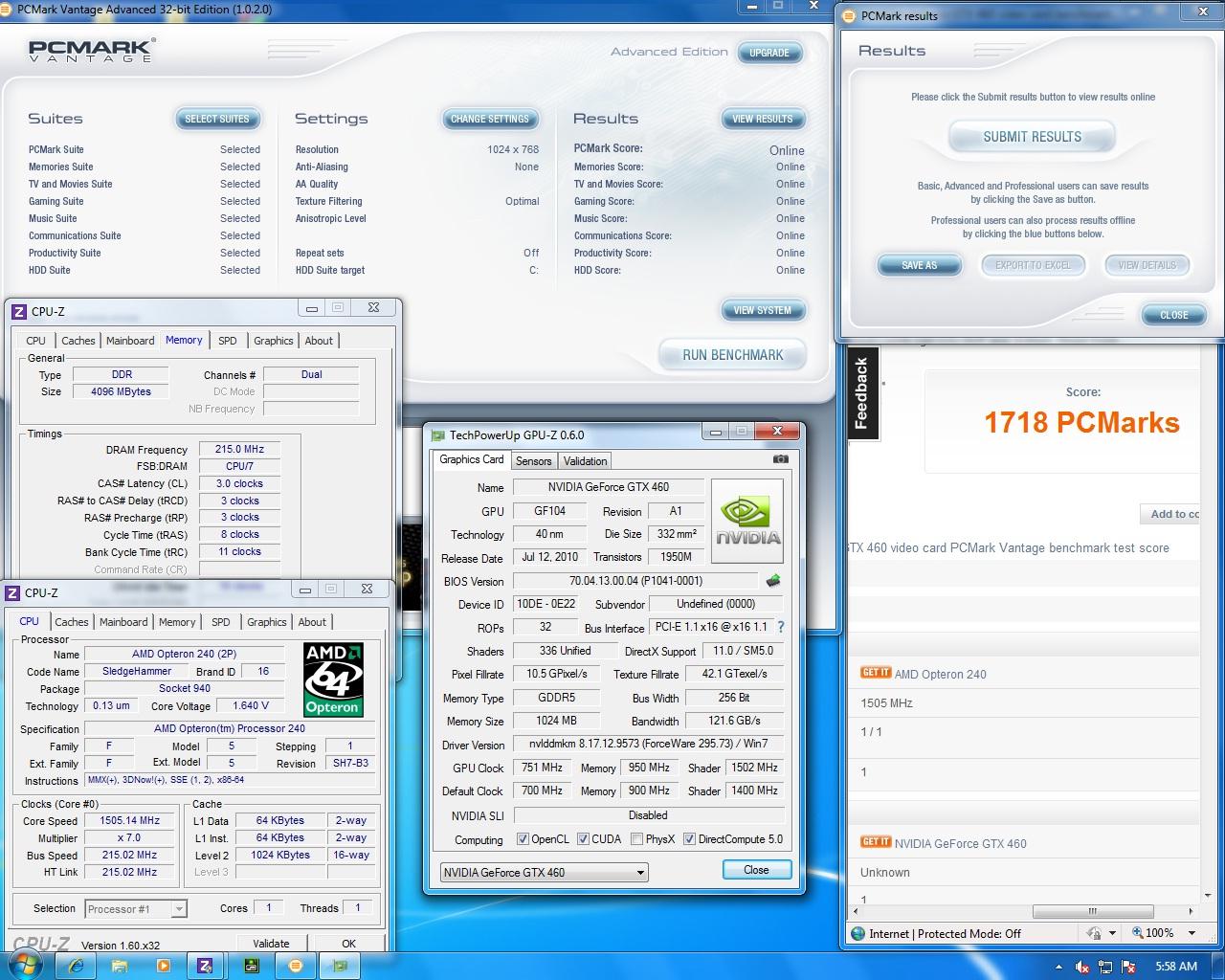
Task: Open the IE security dropdown arrow
Action: pos(1112,933)
